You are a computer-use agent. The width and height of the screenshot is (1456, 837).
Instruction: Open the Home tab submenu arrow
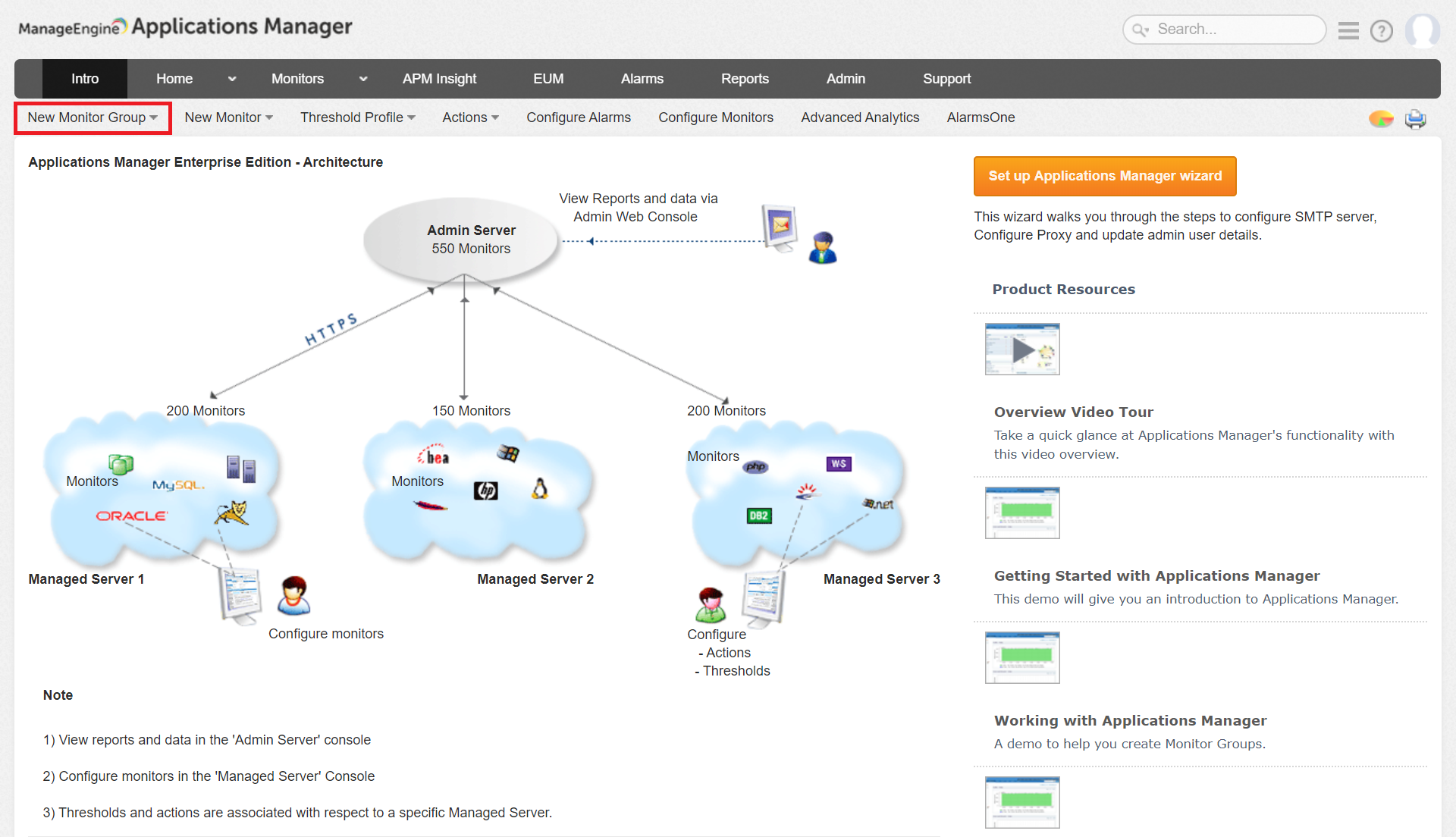[232, 79]
